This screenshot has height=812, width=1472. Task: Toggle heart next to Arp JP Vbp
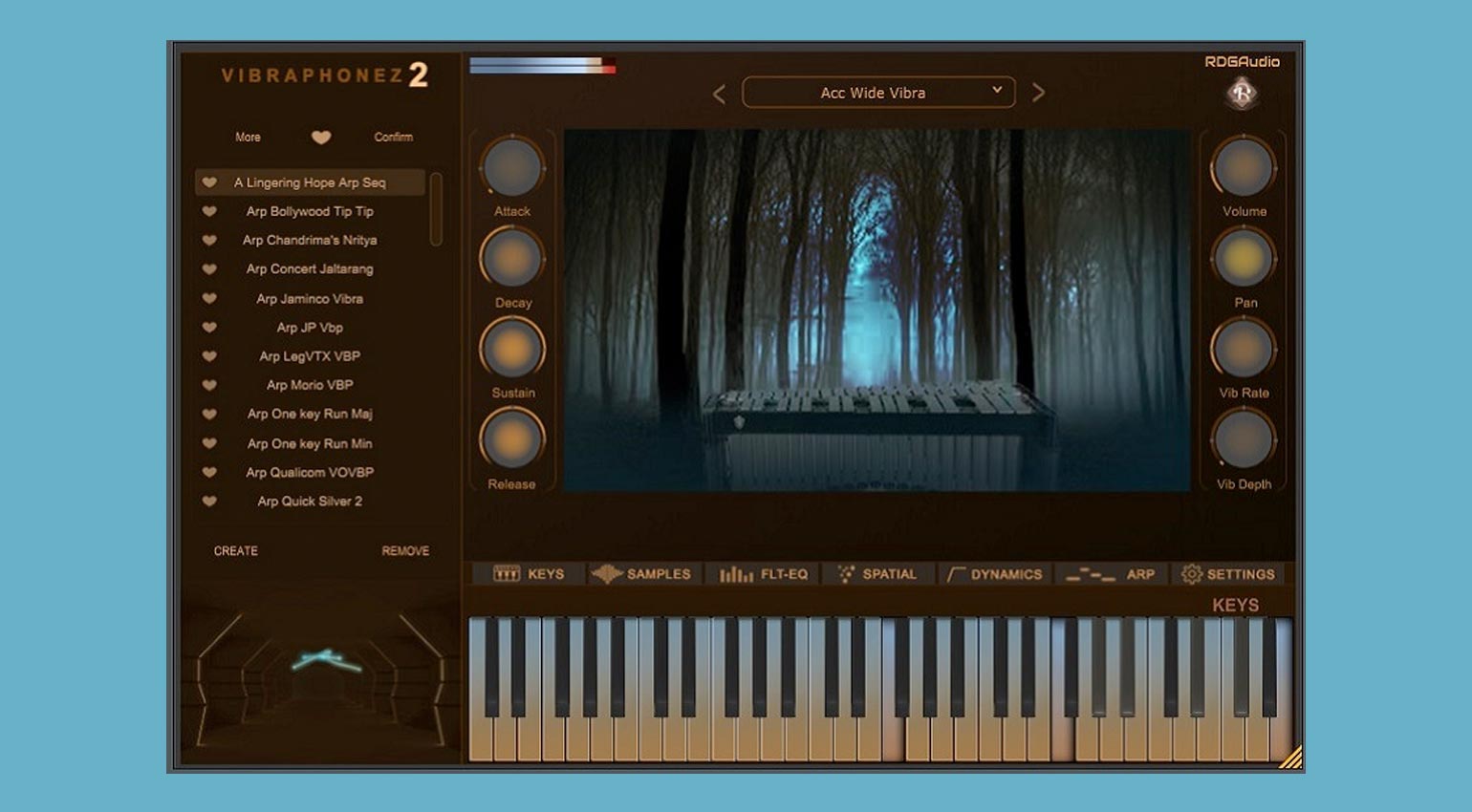tap(209, 327)
